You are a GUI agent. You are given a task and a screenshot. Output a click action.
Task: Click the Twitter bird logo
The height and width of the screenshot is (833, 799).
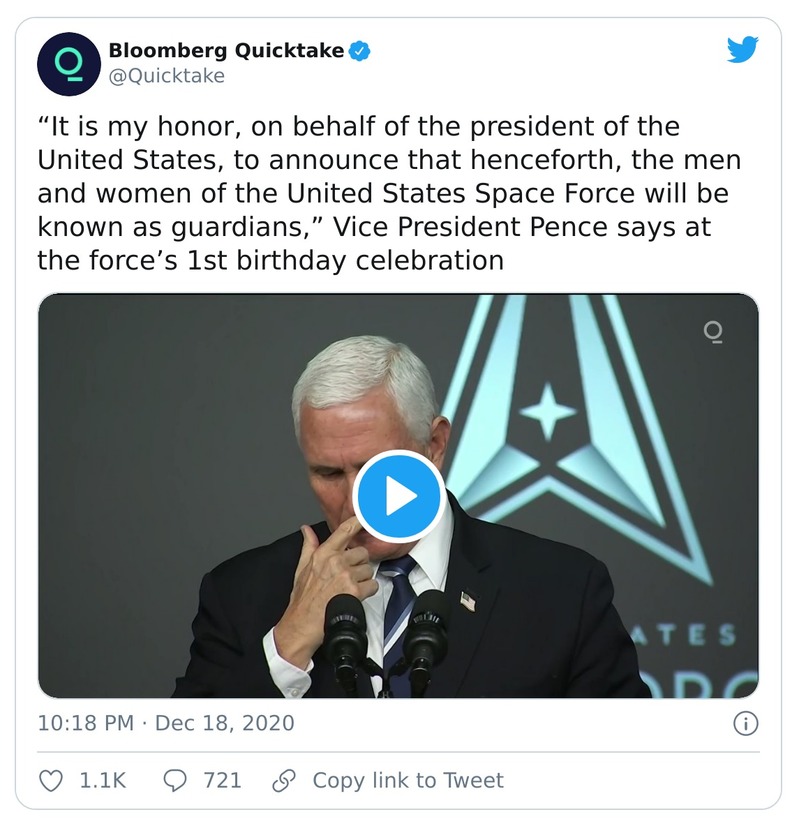[742, 49]
